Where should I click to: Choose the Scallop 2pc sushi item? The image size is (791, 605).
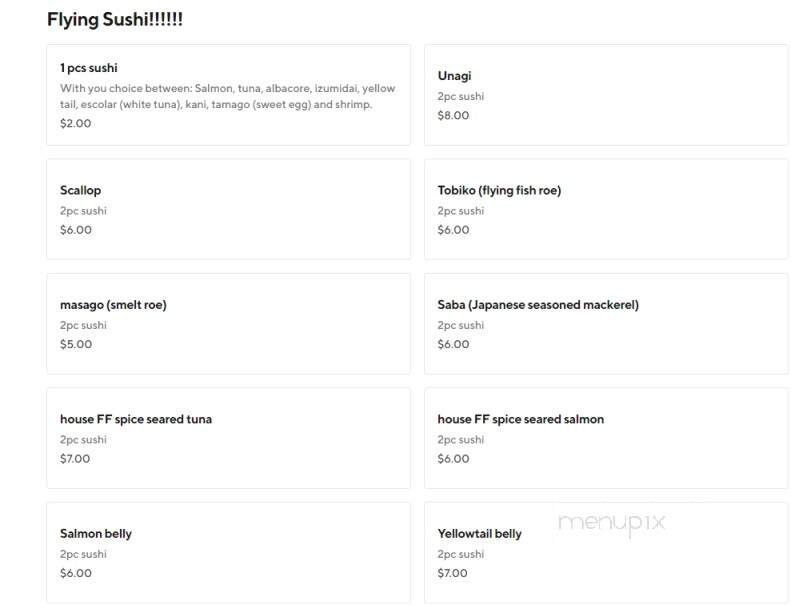(x=81, y=190)
